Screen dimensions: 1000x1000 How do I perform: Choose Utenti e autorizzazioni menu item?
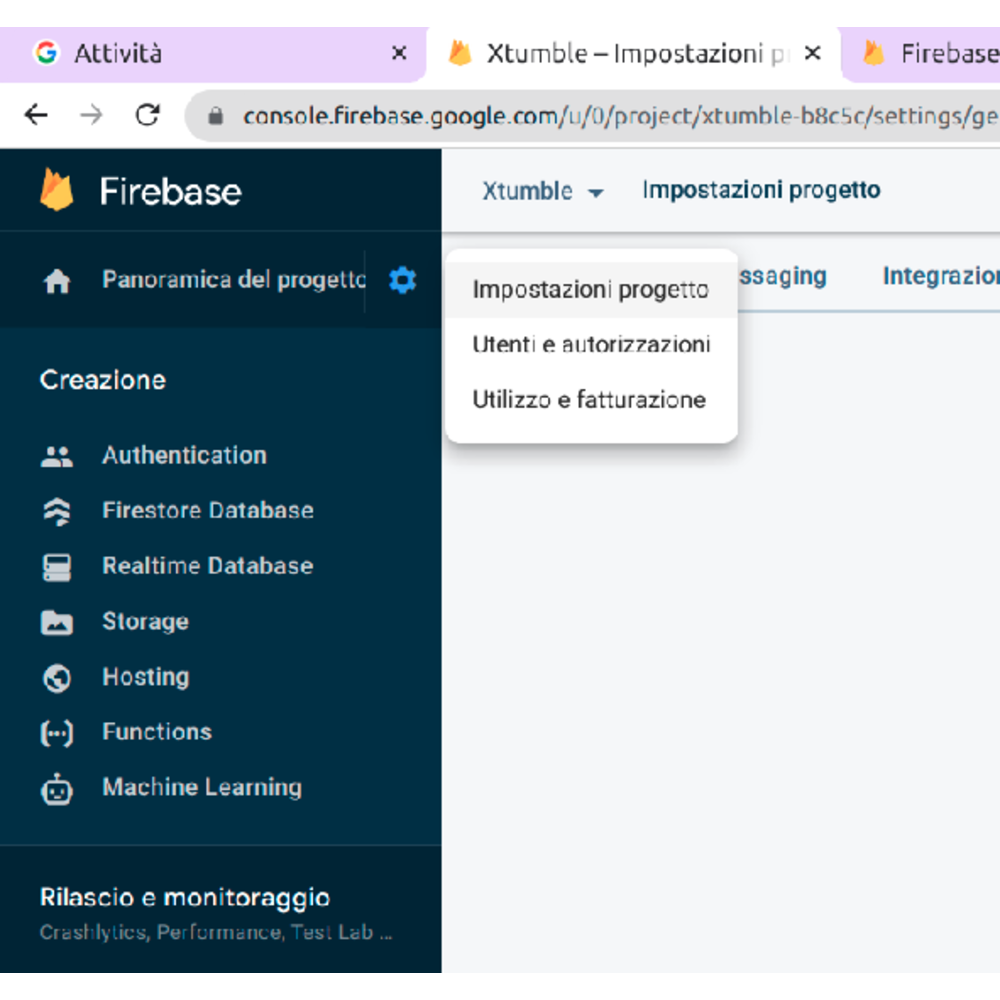(x=591, y=345)
